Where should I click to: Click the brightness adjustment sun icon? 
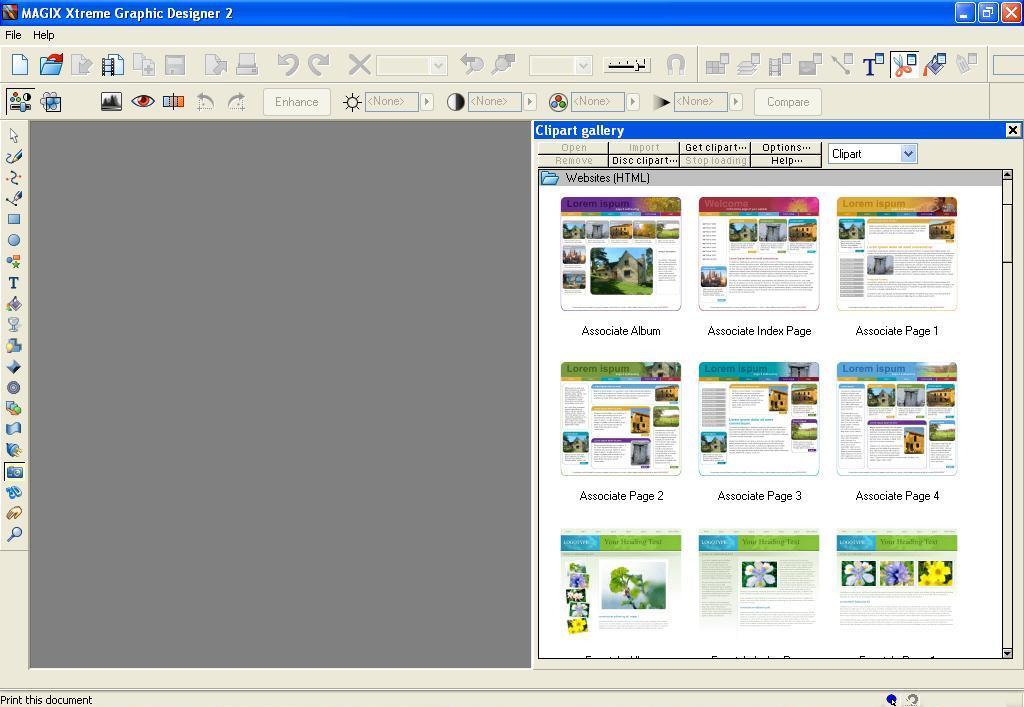(x=352, y=101)
